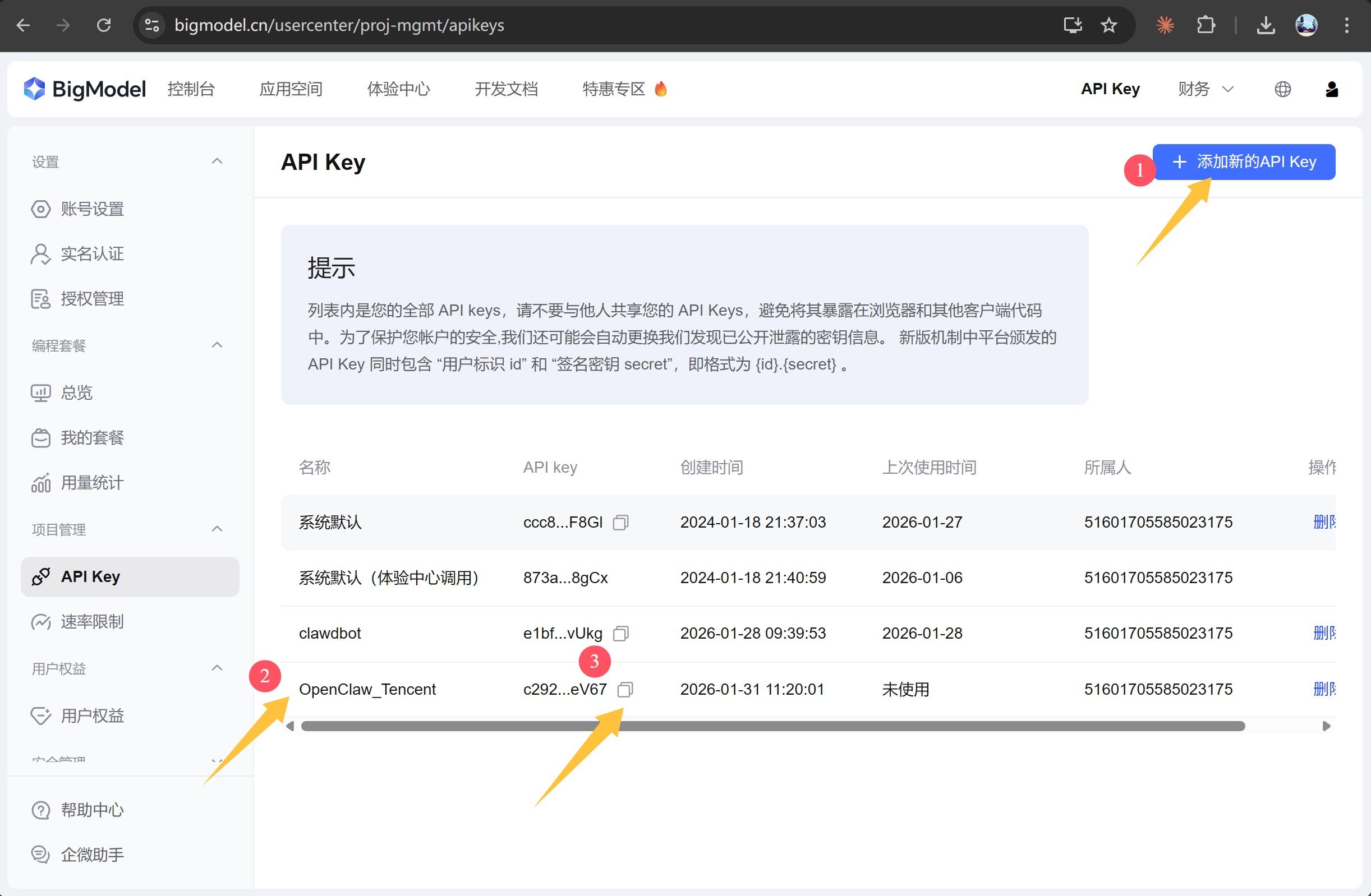Viewport: 1371px width, 896px height.
Task: Collapse the 设置 sidebar section
Action: pos(217,162)
